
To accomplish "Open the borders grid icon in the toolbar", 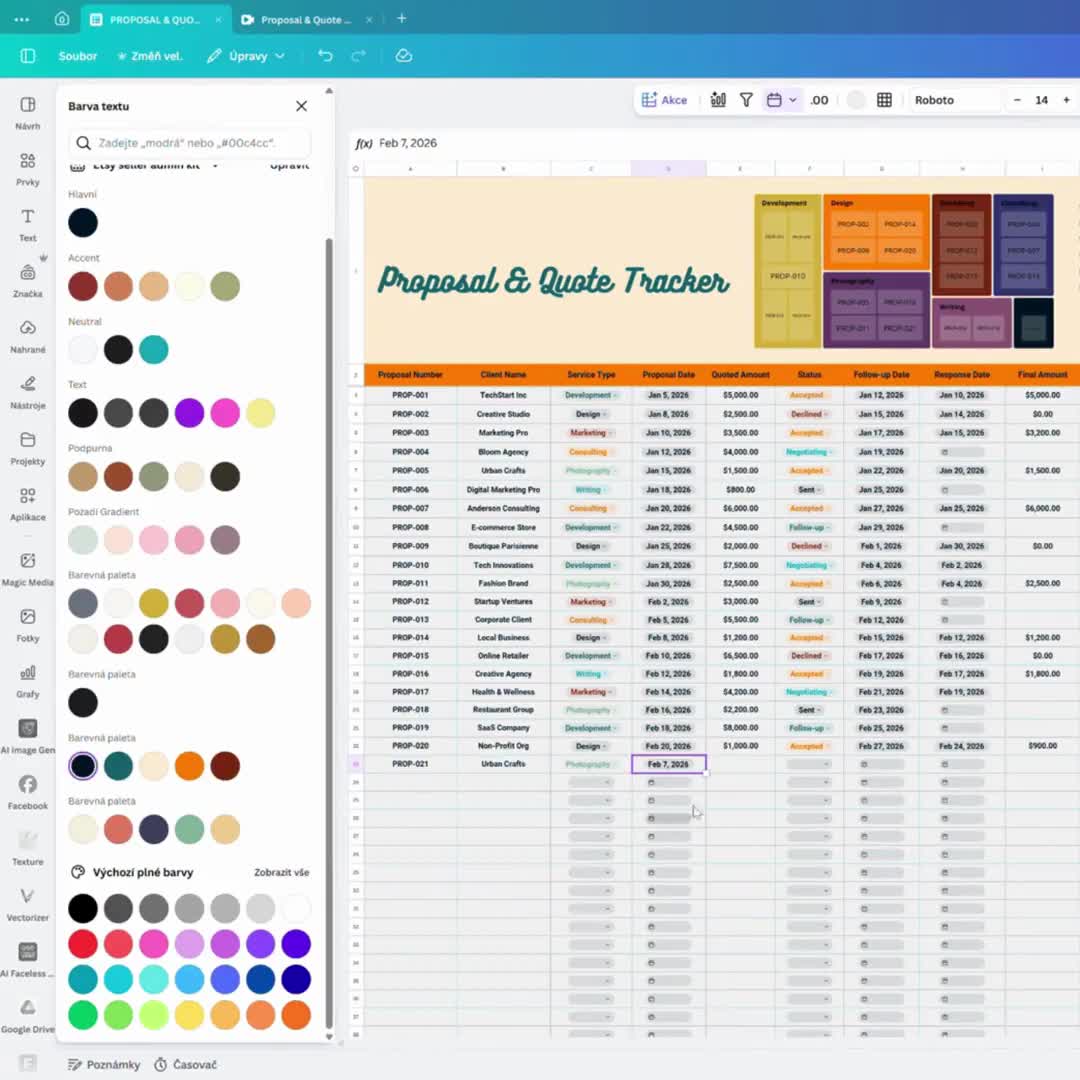I will click(x=884, y=100).
